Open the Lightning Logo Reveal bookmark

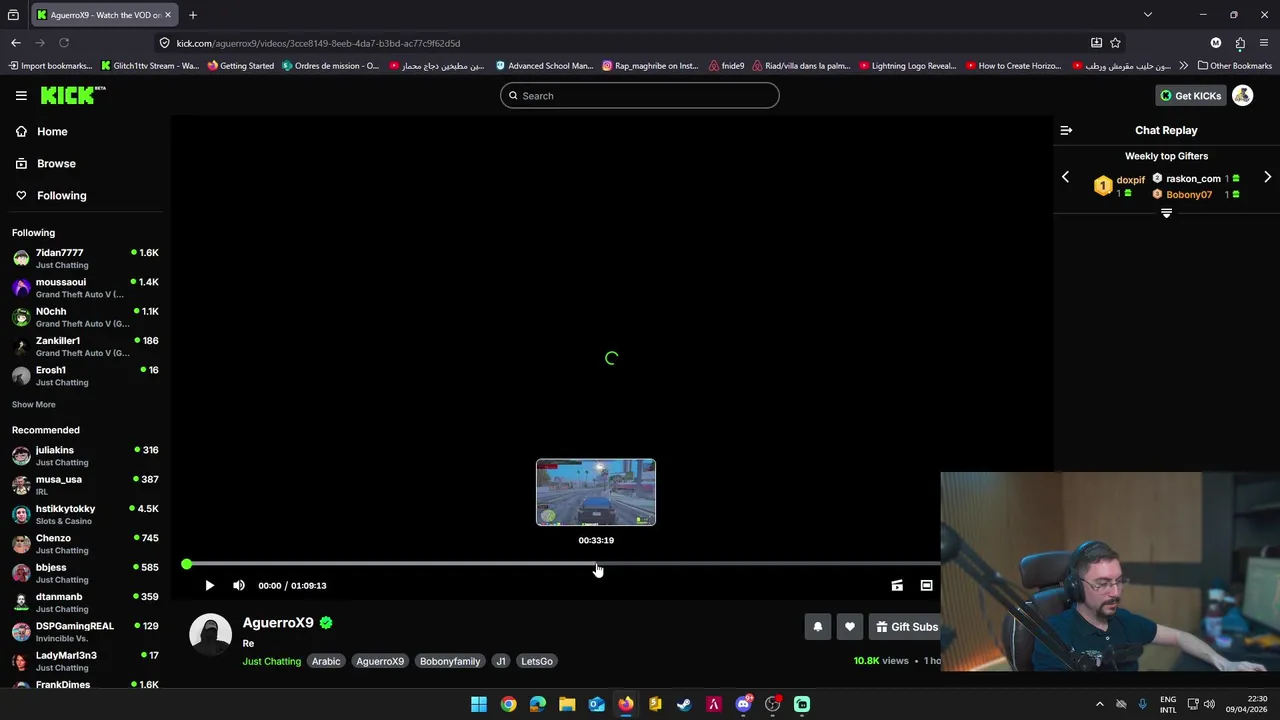[907, 66]
